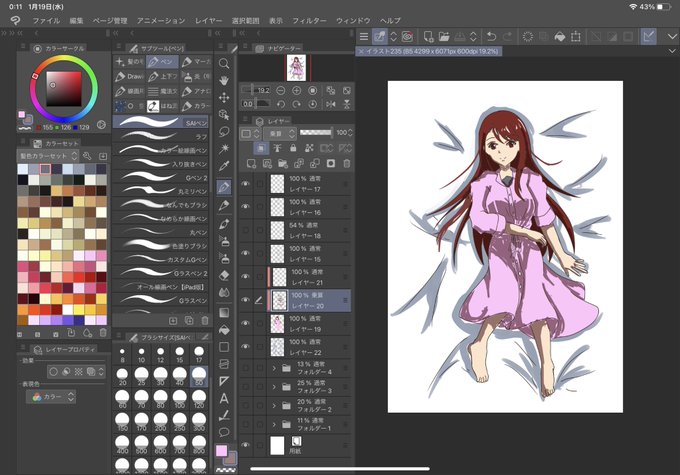Viewport: 680px width, 475px height.
Task: Select the Auto Select magic wand tool
Action: click(224, 149)
